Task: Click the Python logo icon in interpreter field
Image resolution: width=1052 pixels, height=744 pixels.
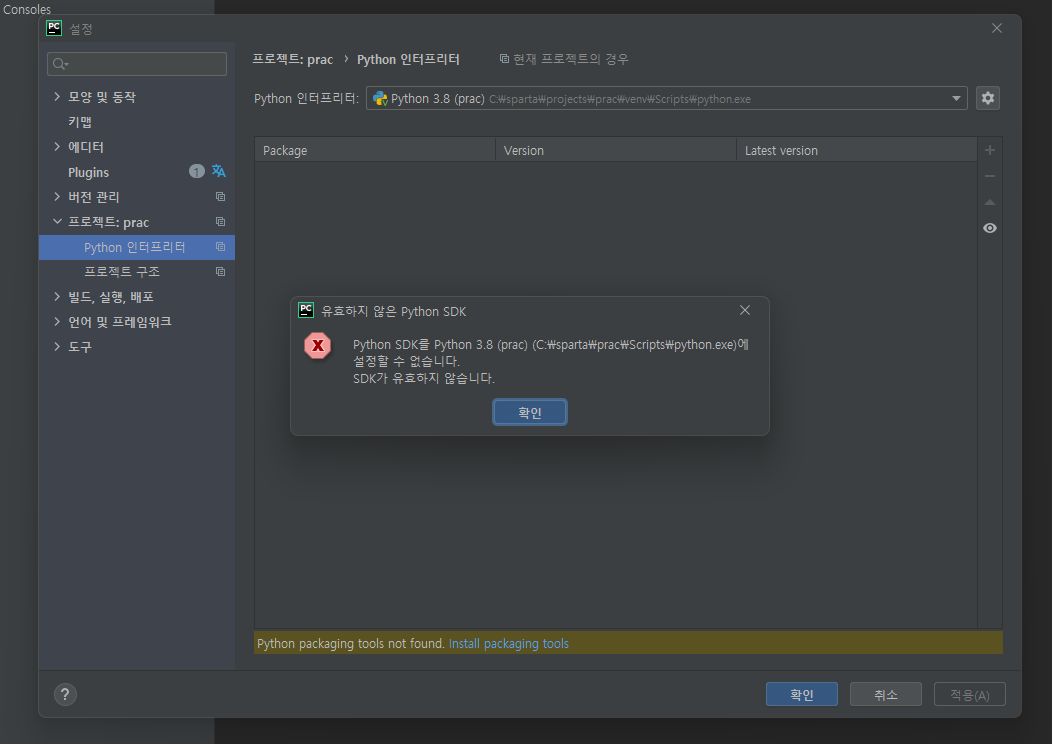Action: (380, 99)
